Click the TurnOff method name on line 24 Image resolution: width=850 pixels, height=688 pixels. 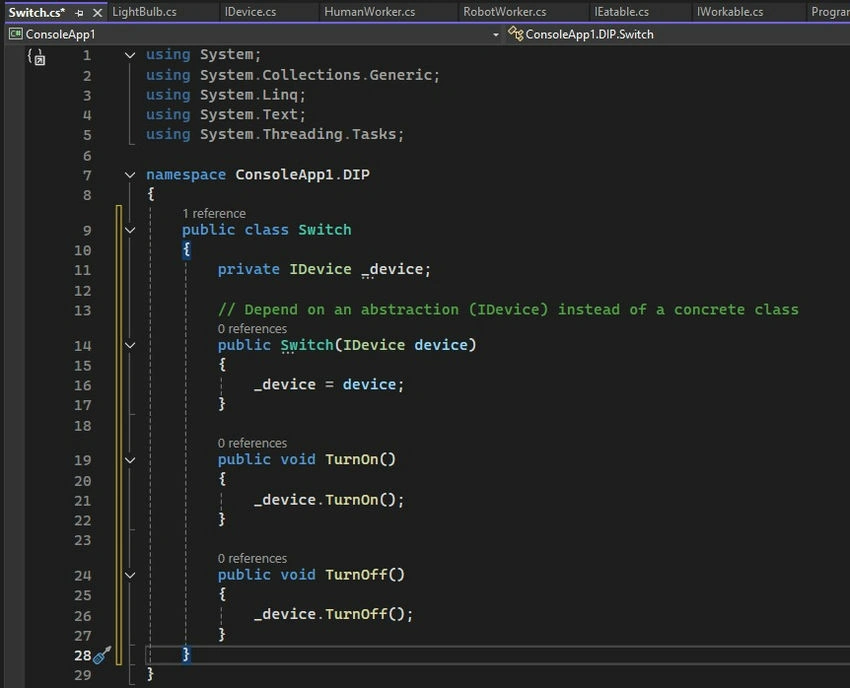coord(356,575)
